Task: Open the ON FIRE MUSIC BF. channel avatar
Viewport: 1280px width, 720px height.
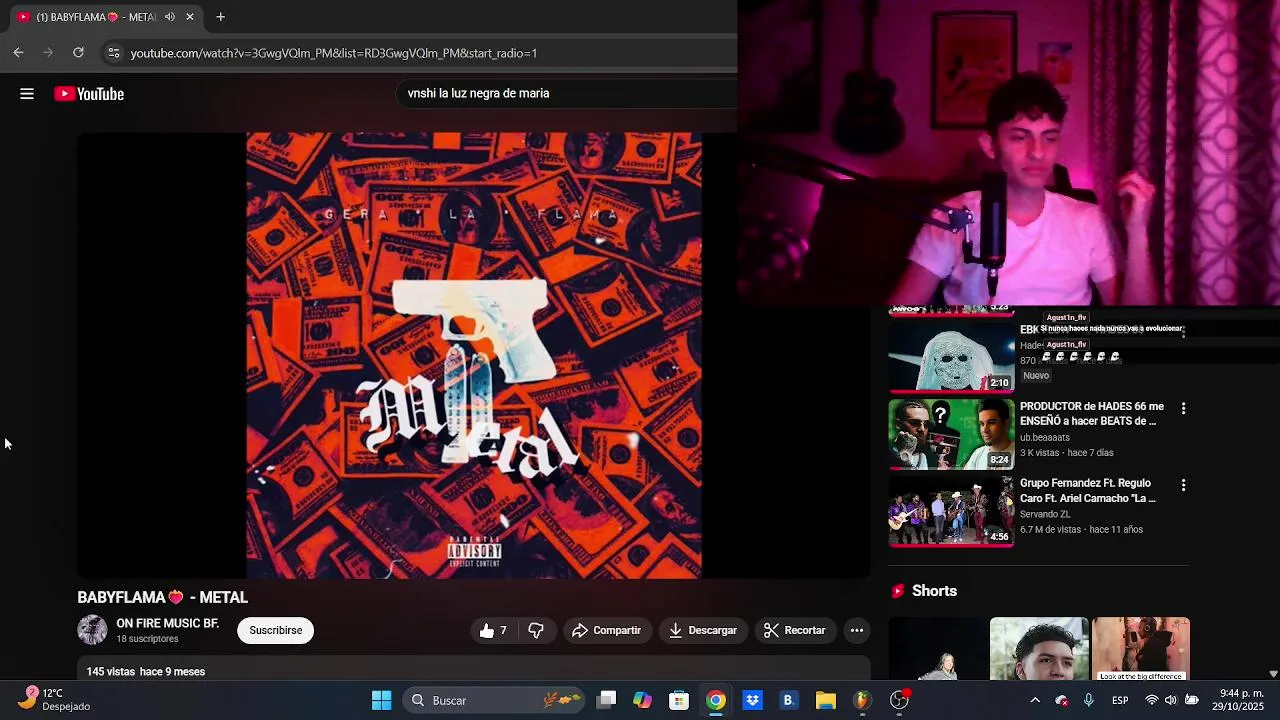Action: click(92, 630)
